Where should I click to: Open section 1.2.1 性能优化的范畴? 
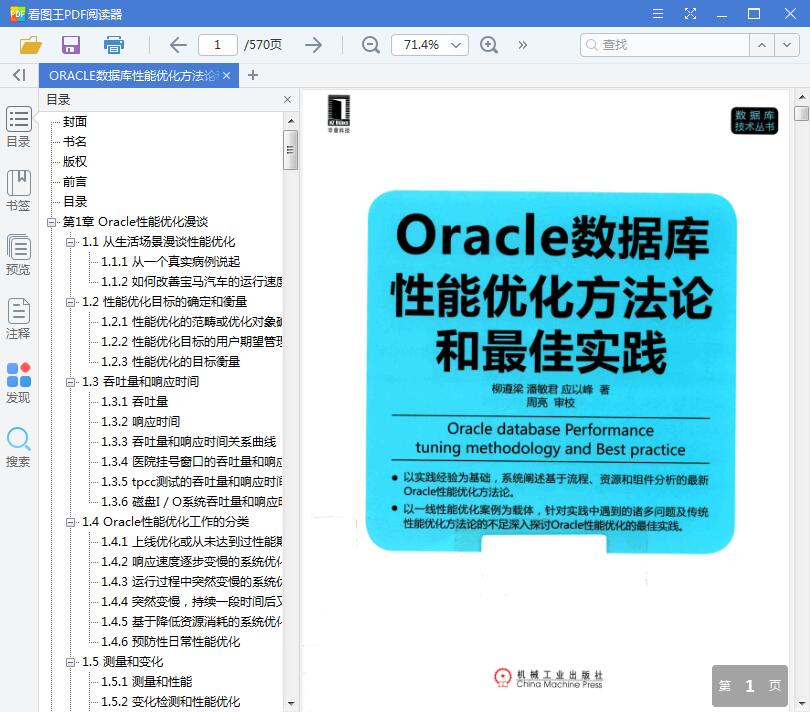pos(192,322)
